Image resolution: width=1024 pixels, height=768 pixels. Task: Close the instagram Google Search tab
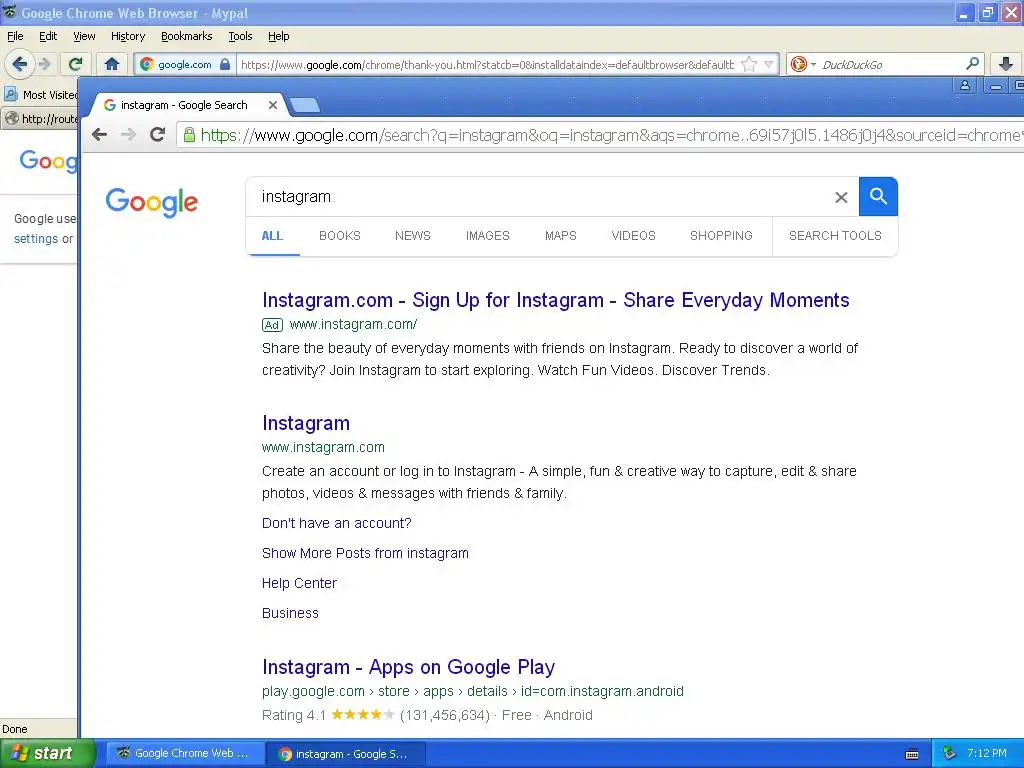tap(273, 104)
